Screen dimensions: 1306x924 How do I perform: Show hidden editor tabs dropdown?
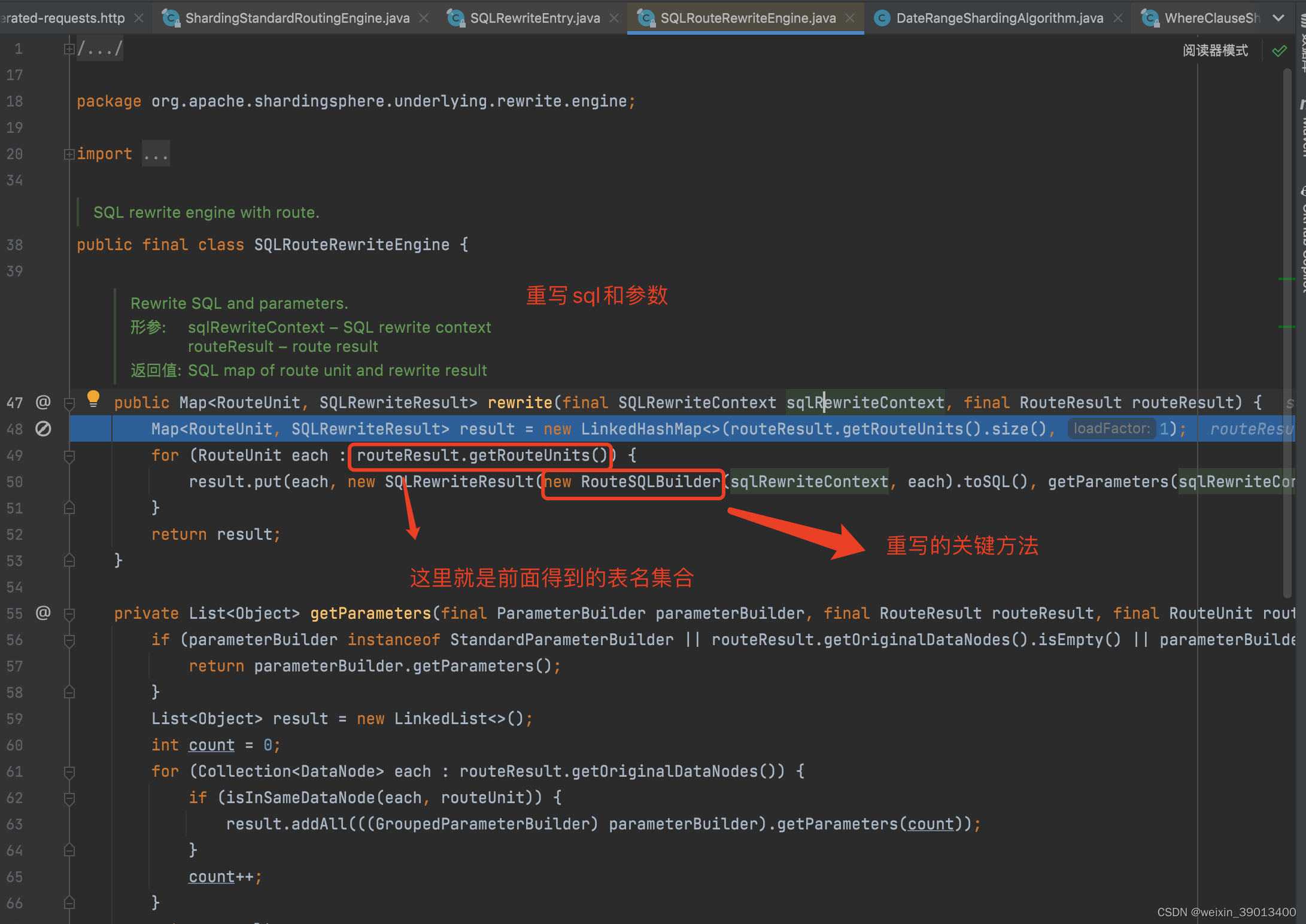pyautogui.click(x=1278, y=18)
